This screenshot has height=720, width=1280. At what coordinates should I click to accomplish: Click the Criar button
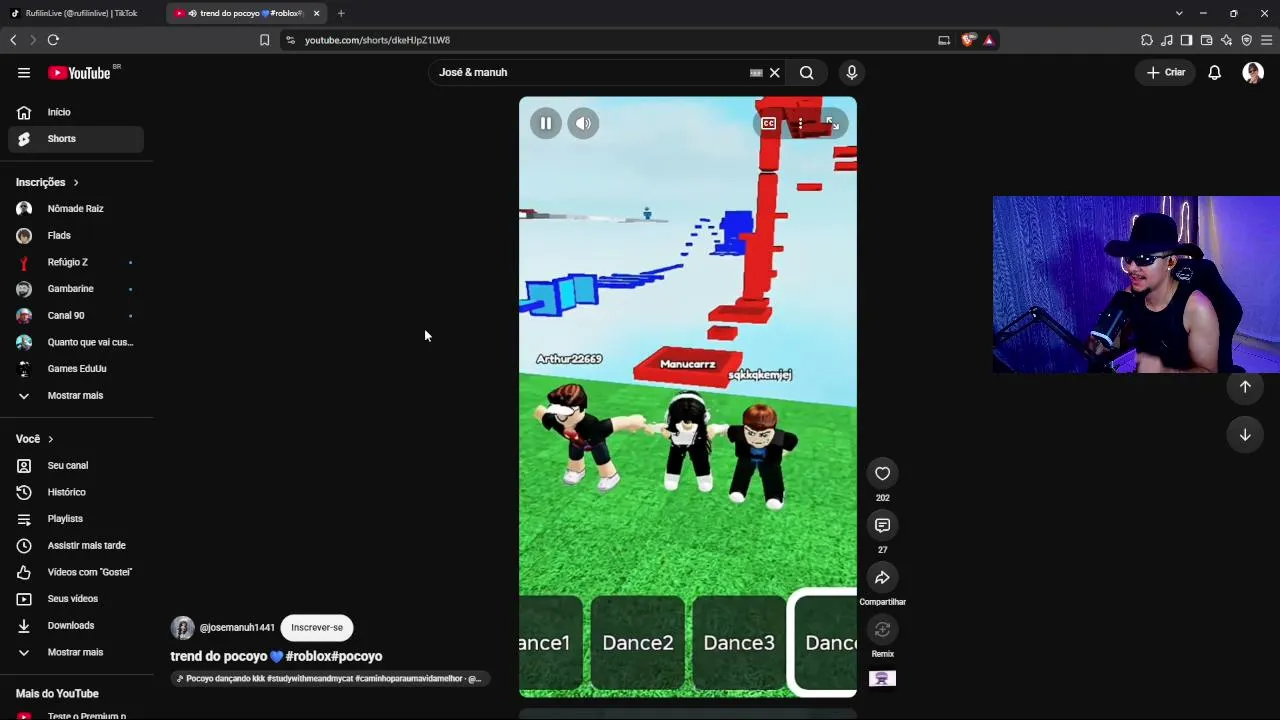tap(1166, 72)
